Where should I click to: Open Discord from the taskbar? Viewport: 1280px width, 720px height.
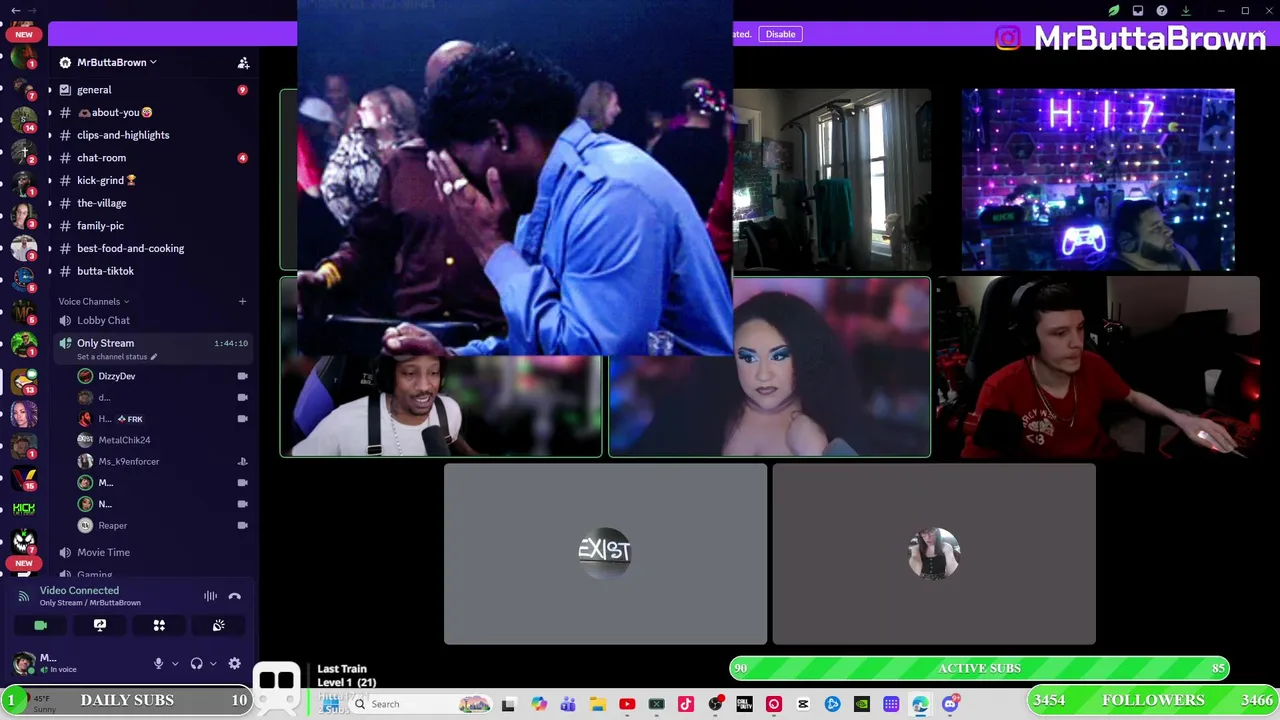tap(950, 704)
